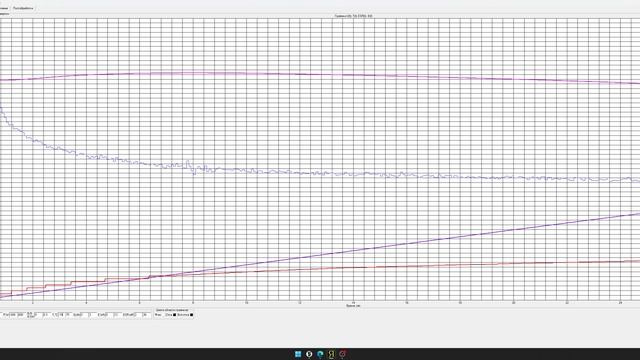
Task: Open the red app icon on the taskbar
Action: pos(343,354)
